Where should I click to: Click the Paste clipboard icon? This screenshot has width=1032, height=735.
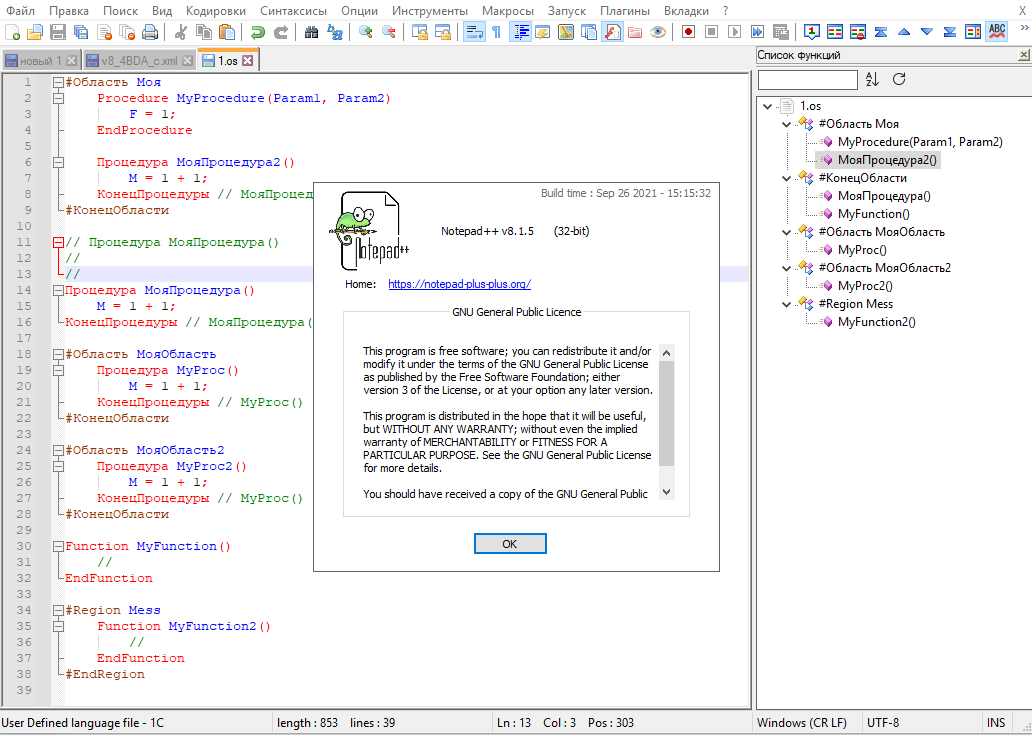[x=227, y=32]
